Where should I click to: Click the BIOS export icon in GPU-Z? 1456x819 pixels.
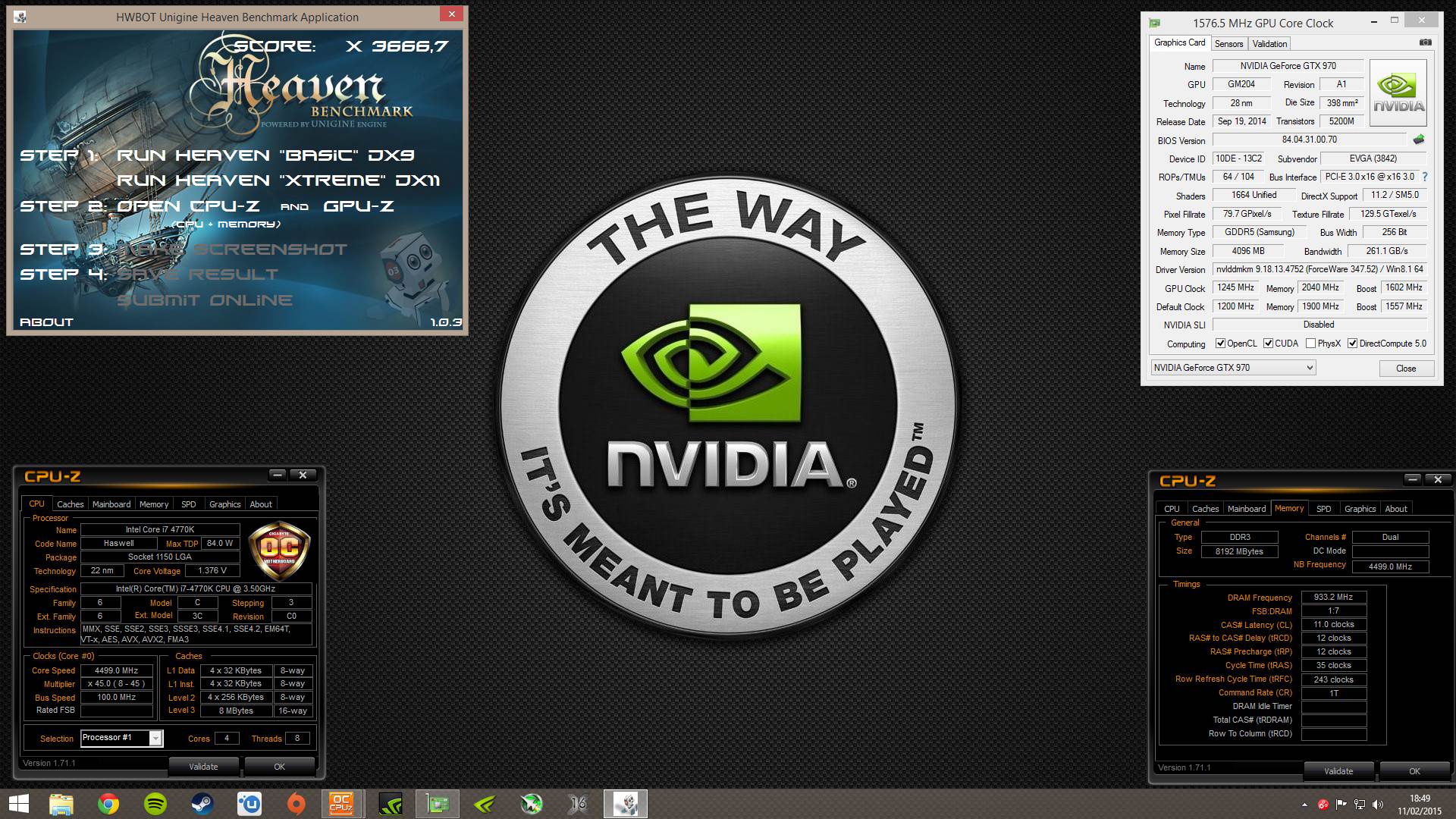click(1419, 140)
